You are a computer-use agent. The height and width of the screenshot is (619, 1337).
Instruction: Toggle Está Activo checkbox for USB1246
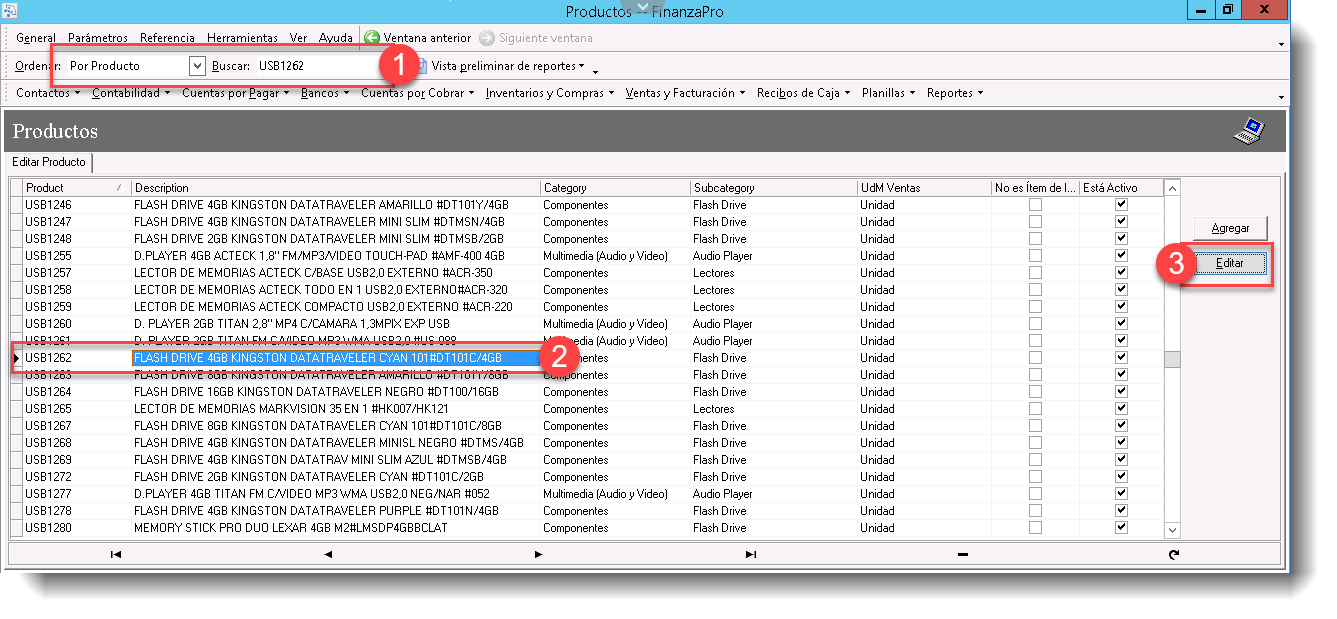point(1121,205)
